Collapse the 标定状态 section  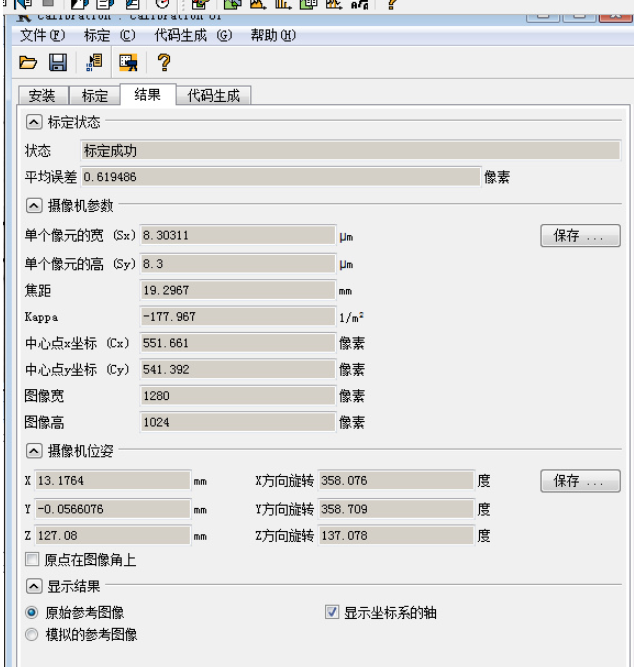point(34,122)
